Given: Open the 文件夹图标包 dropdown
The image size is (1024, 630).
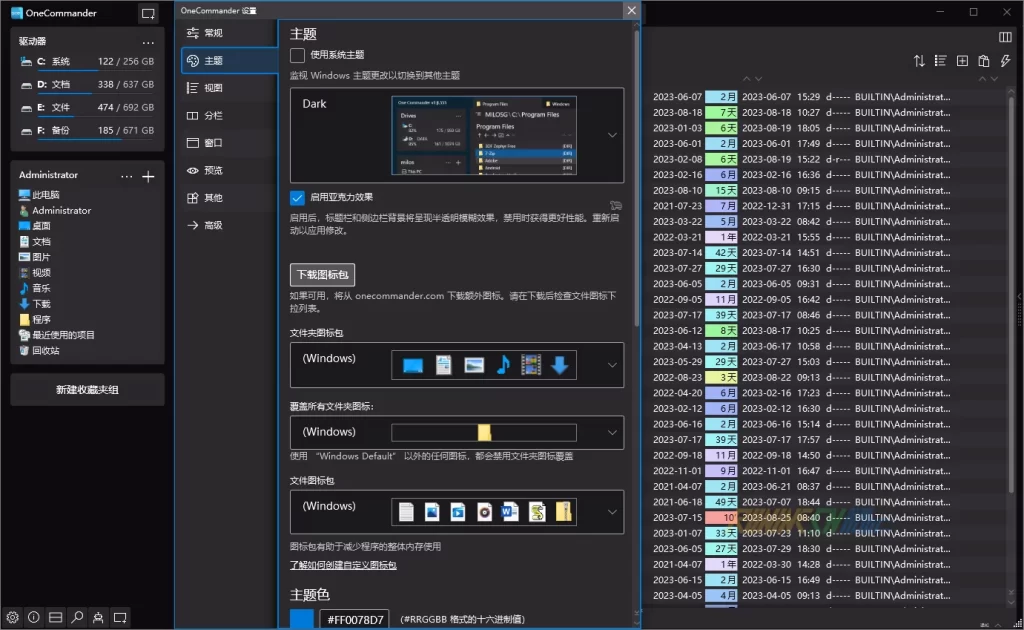Looking at the screenshot, I should click(612, 365).
